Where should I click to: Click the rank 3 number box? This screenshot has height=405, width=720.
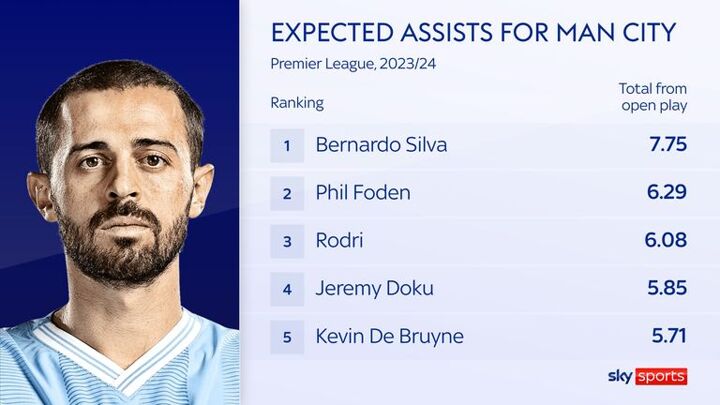(287, 241)
